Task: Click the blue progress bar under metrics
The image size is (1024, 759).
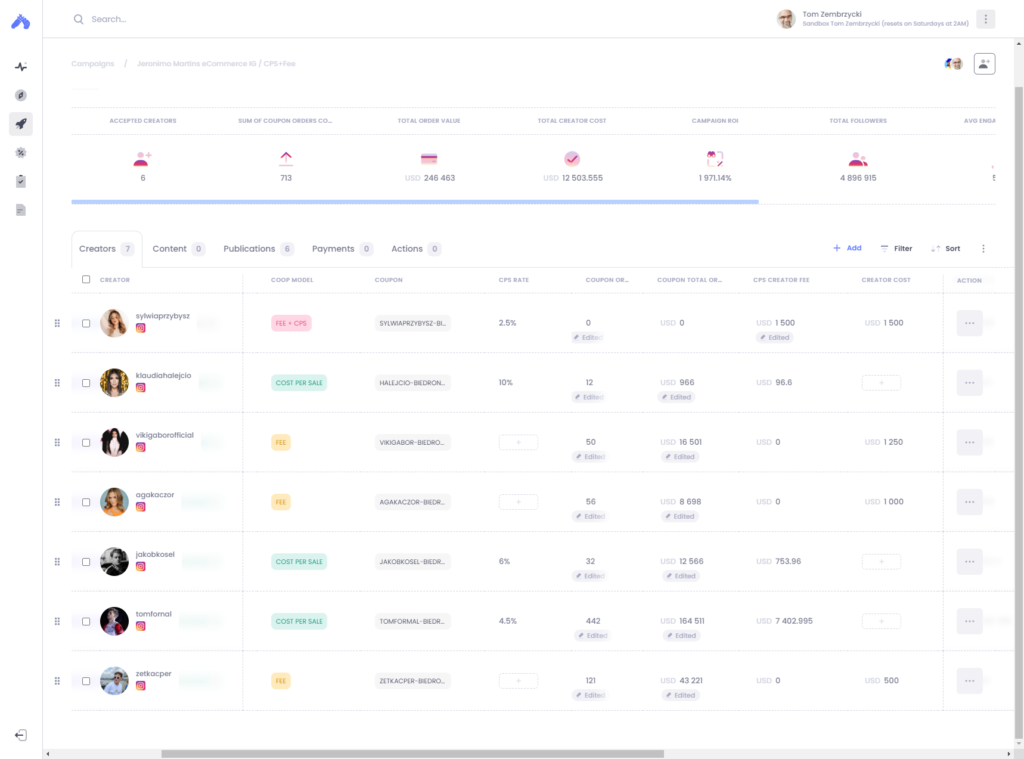Action: (413, 201)
